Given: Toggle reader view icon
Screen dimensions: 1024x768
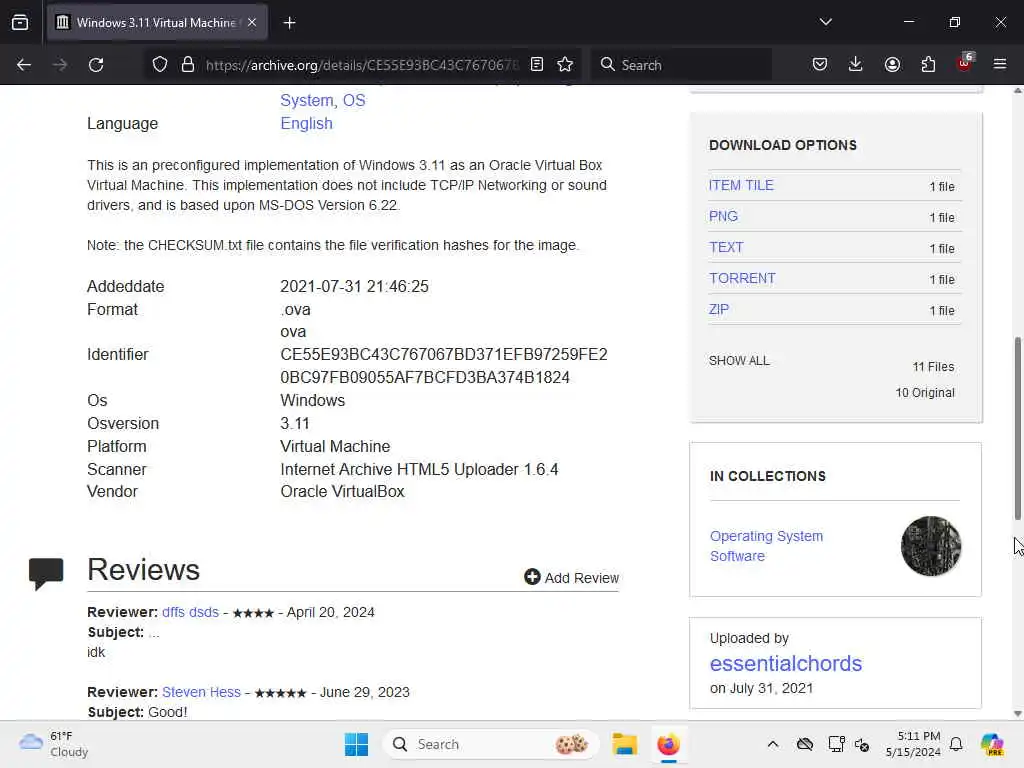Looking at the screenshot, I should pos(537,64).
